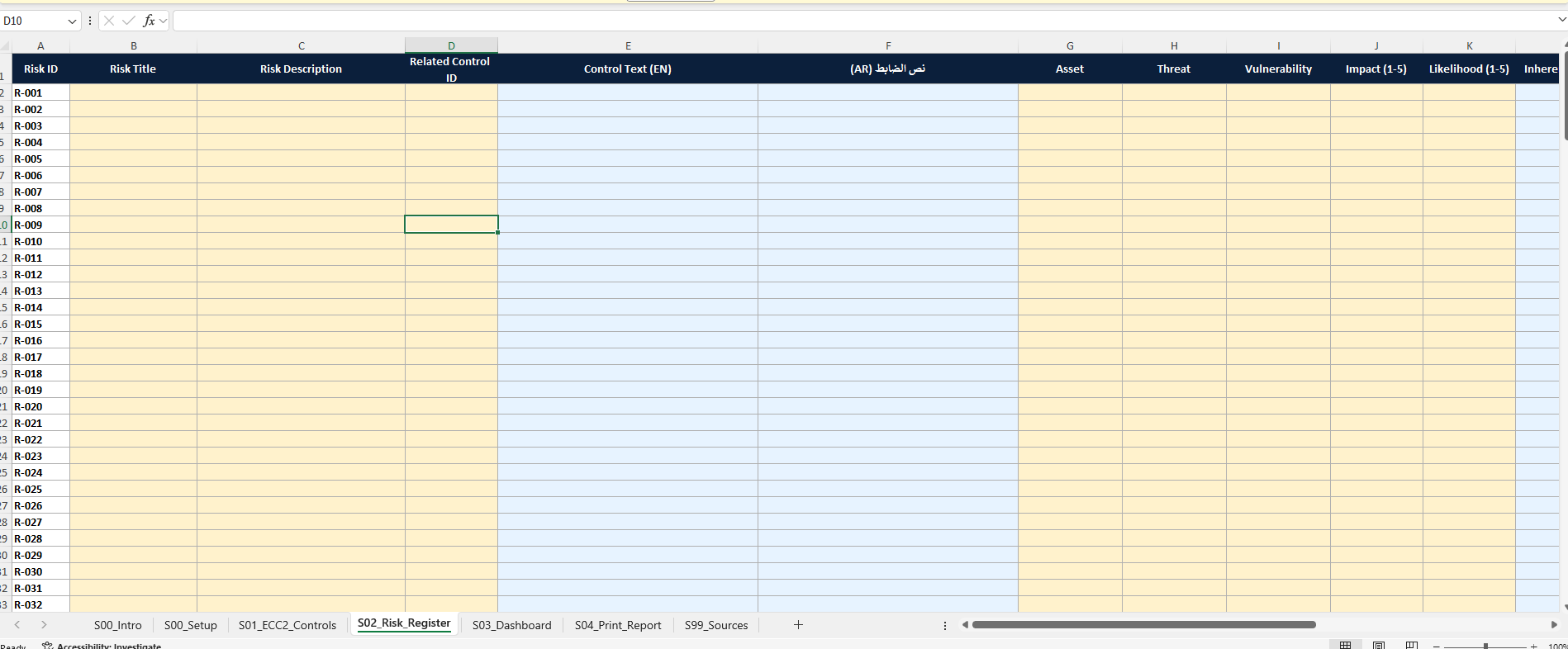Click the Related Control ID header cell

(x=451, y=69)
